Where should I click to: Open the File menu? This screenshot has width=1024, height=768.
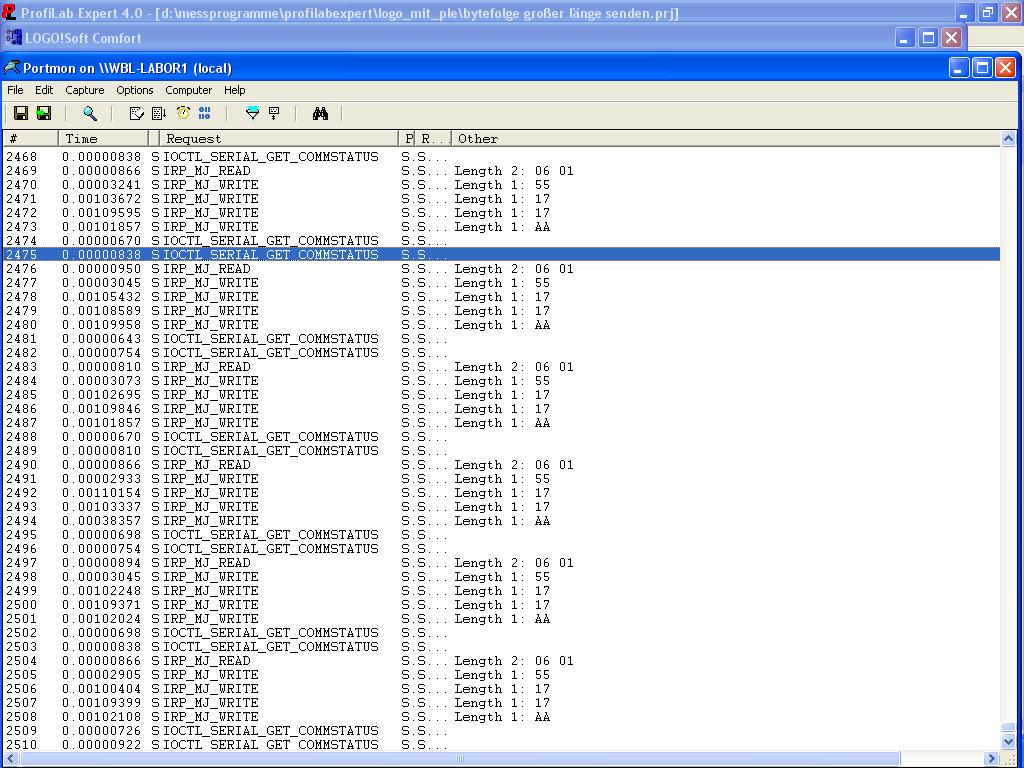pos(15,90)
